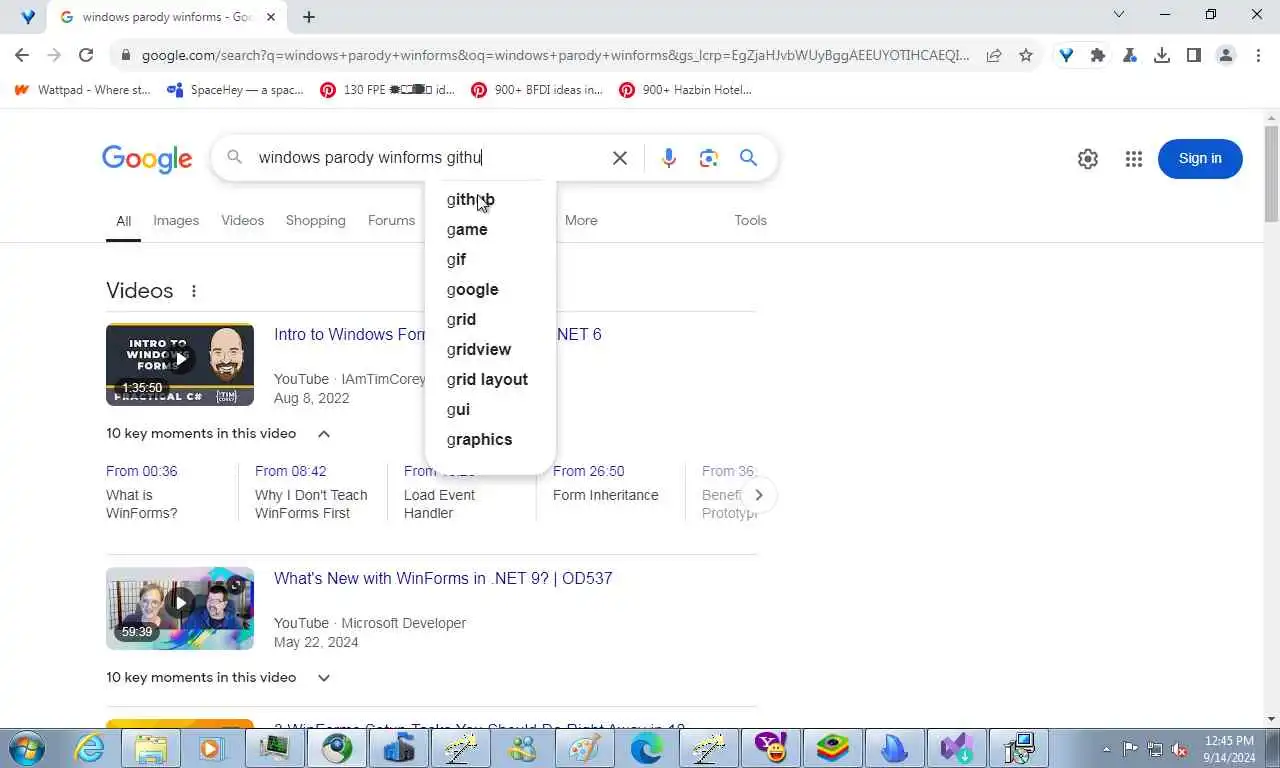
Task: Close the 'windows parody winforms' tab
Action: coord(270,17)
